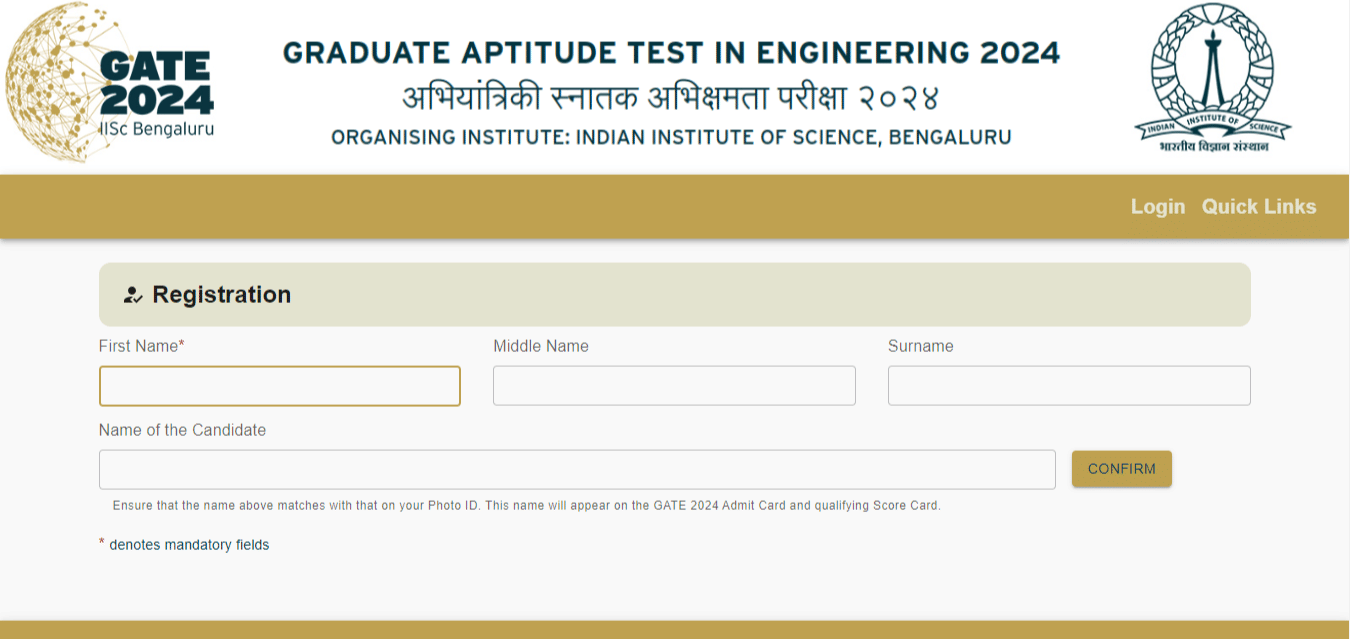Click the First Name label
This screenshot has width=1350, height=639.
coord(140,346)
